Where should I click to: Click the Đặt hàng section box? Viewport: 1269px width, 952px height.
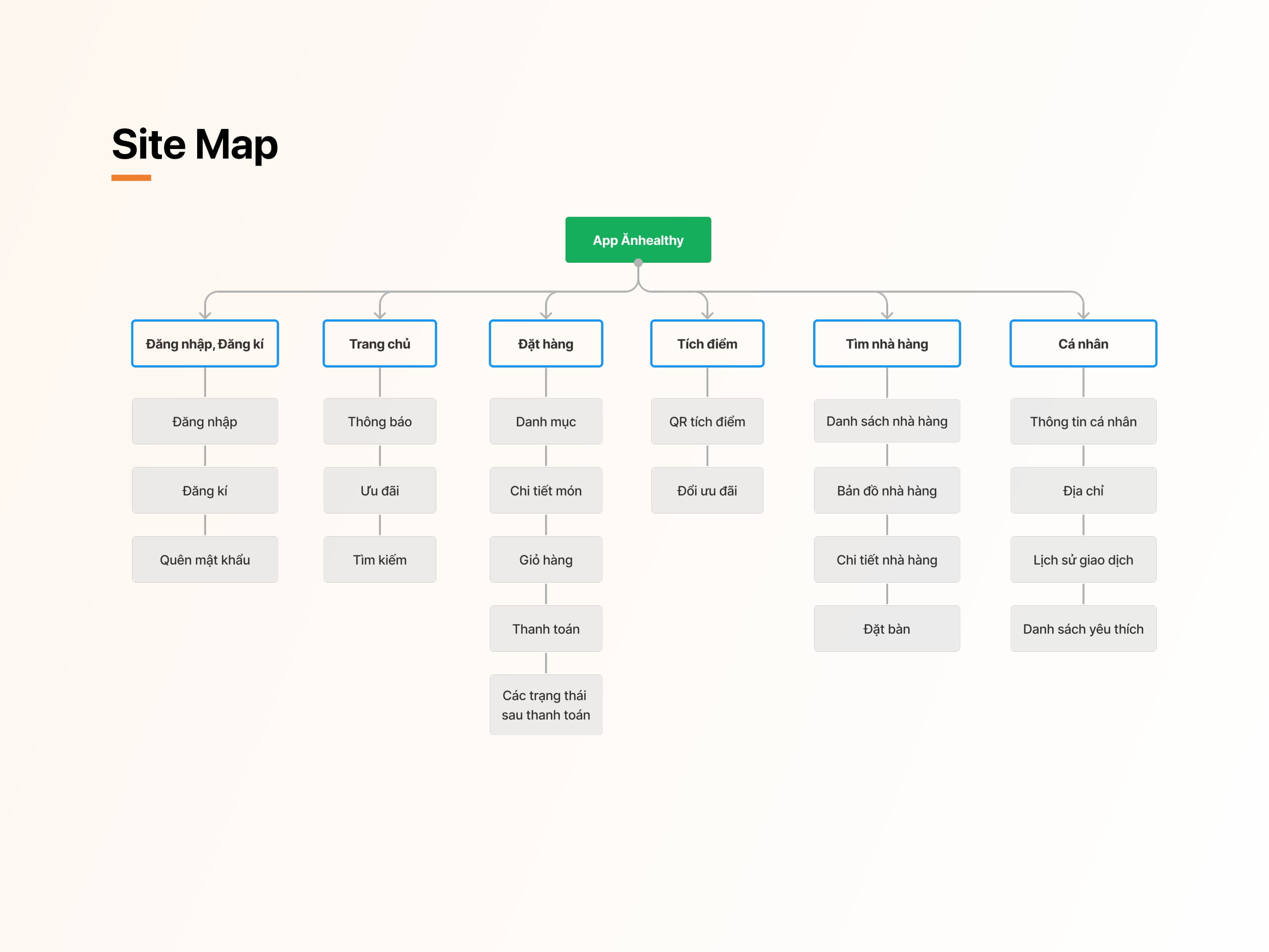[x=546, y=344]
